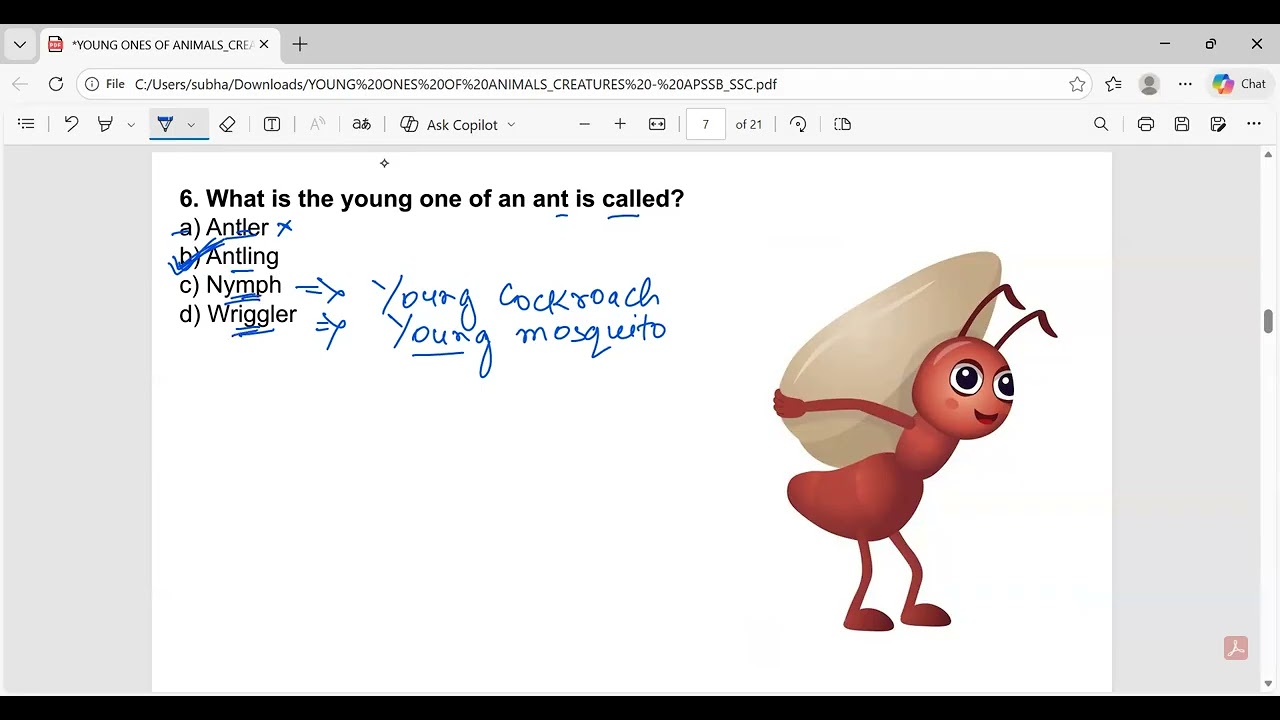This screenshot has width=1280, height=720.
Task: Expand Ask Copilot dropdown arrow
Action: point(511,125)
